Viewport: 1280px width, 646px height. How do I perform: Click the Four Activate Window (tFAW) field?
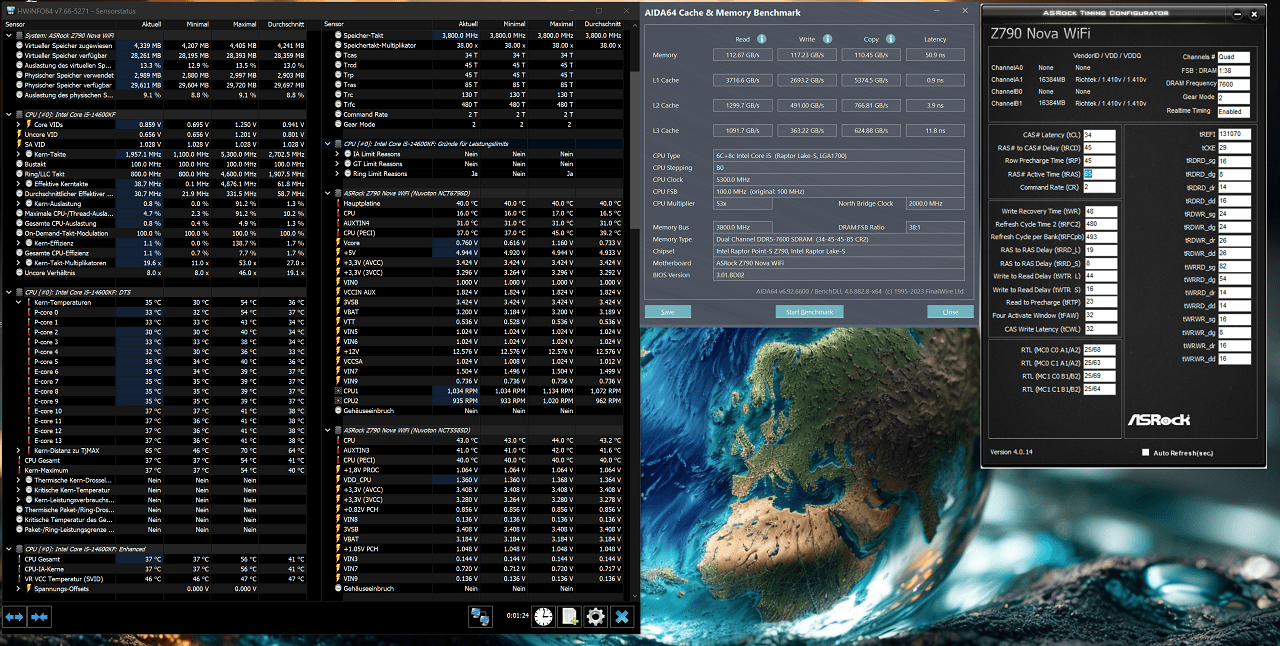coord(1099,315)
